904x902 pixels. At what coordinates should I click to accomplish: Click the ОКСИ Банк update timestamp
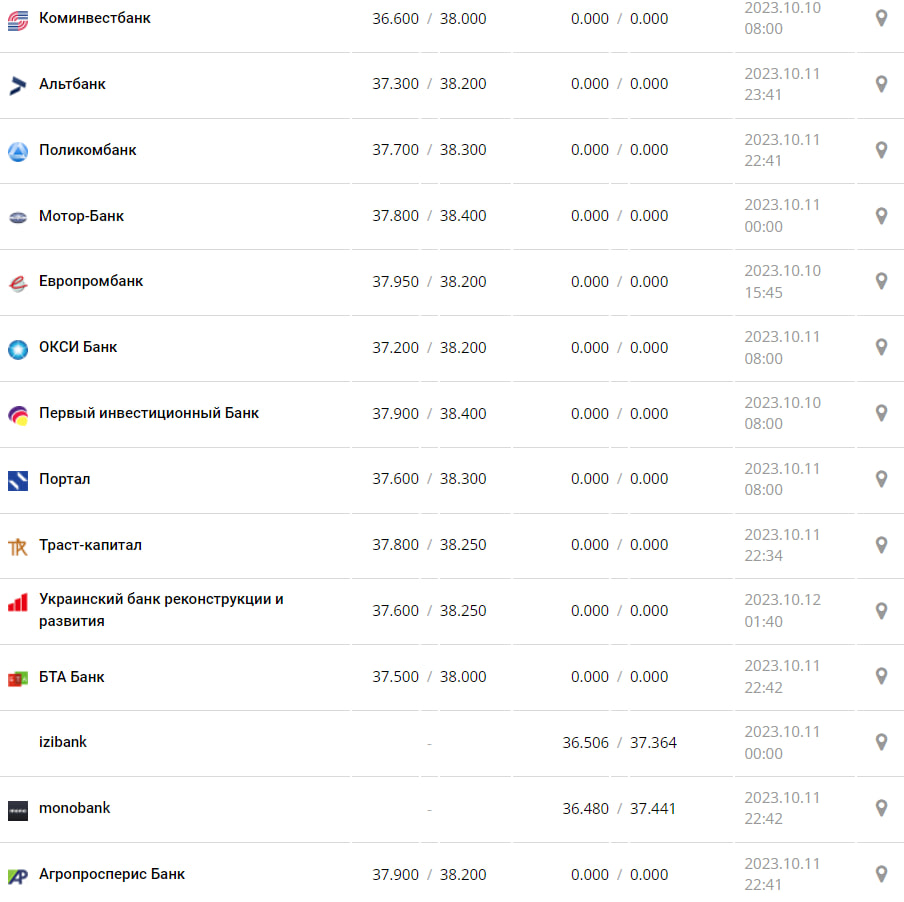click(782, 347)
